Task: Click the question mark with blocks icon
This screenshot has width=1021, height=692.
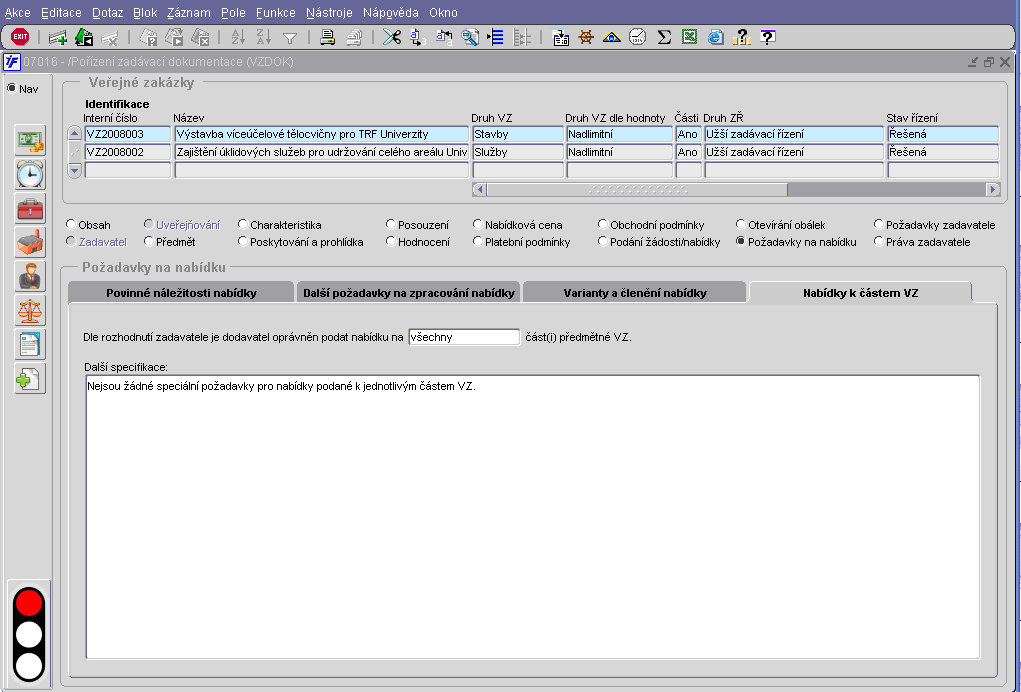Action: click(742, 38)
